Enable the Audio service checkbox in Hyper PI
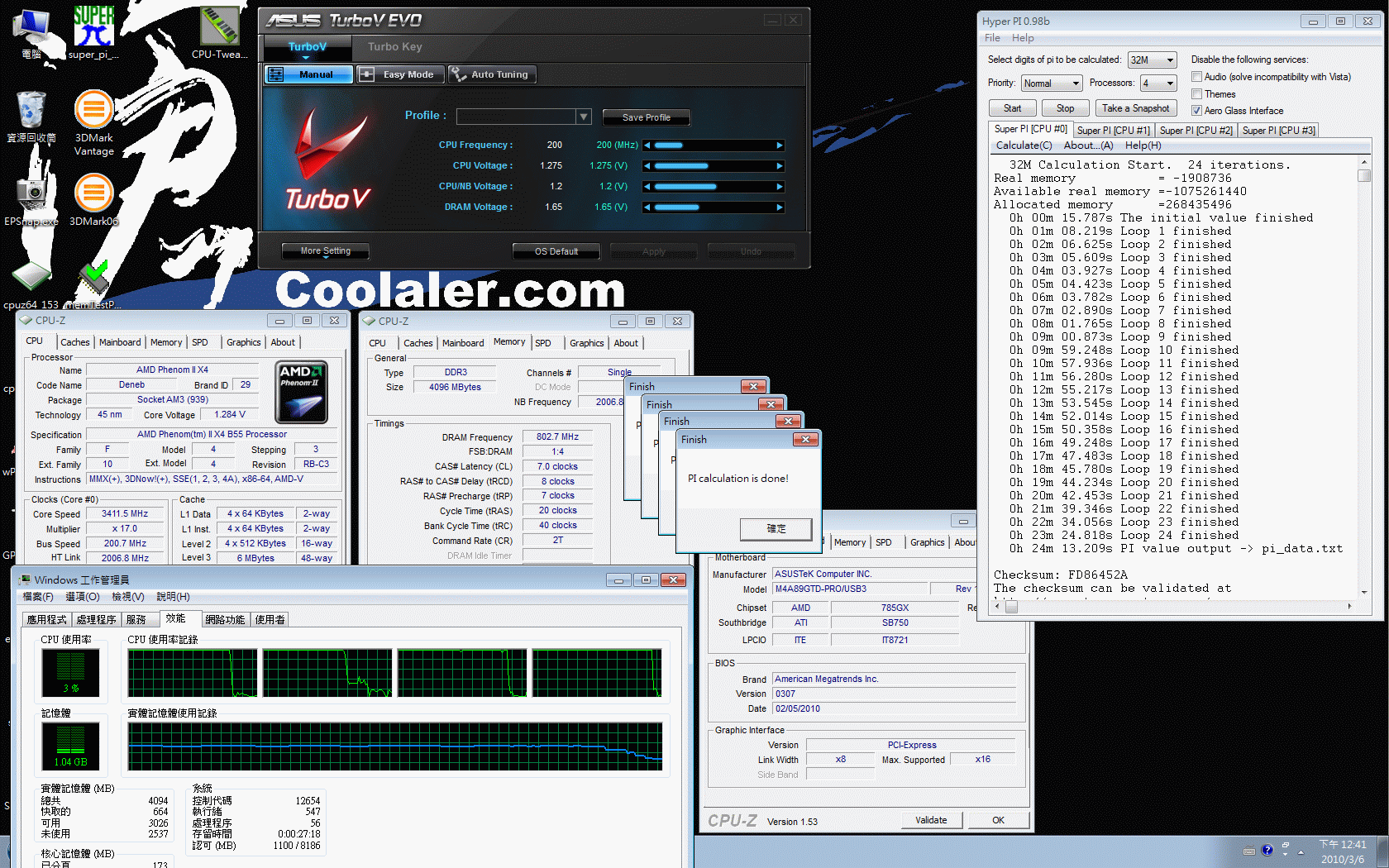Screen dimensions: 1389x868 [1196, 77]
